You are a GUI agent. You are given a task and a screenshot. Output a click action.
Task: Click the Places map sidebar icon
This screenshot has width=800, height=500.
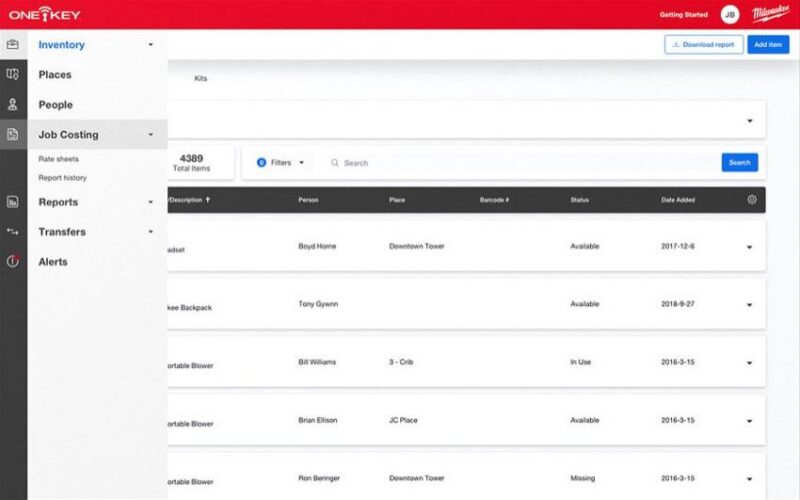coord(13,75)
